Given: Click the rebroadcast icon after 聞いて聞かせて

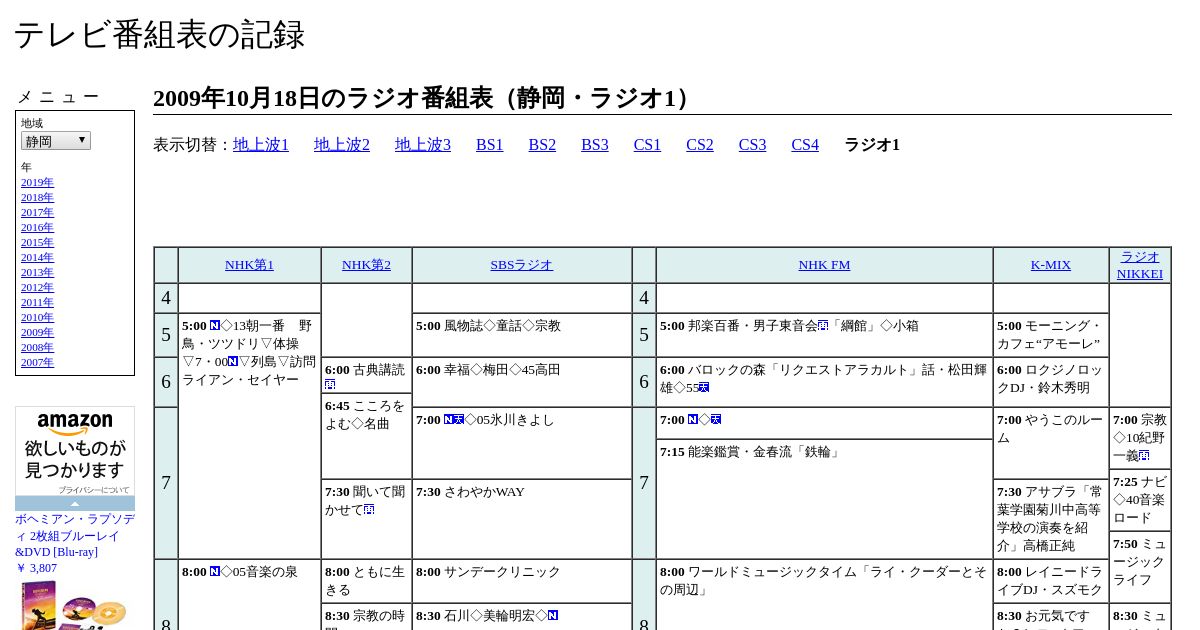Looking at the screenshot, I should [x=369, y=510].
